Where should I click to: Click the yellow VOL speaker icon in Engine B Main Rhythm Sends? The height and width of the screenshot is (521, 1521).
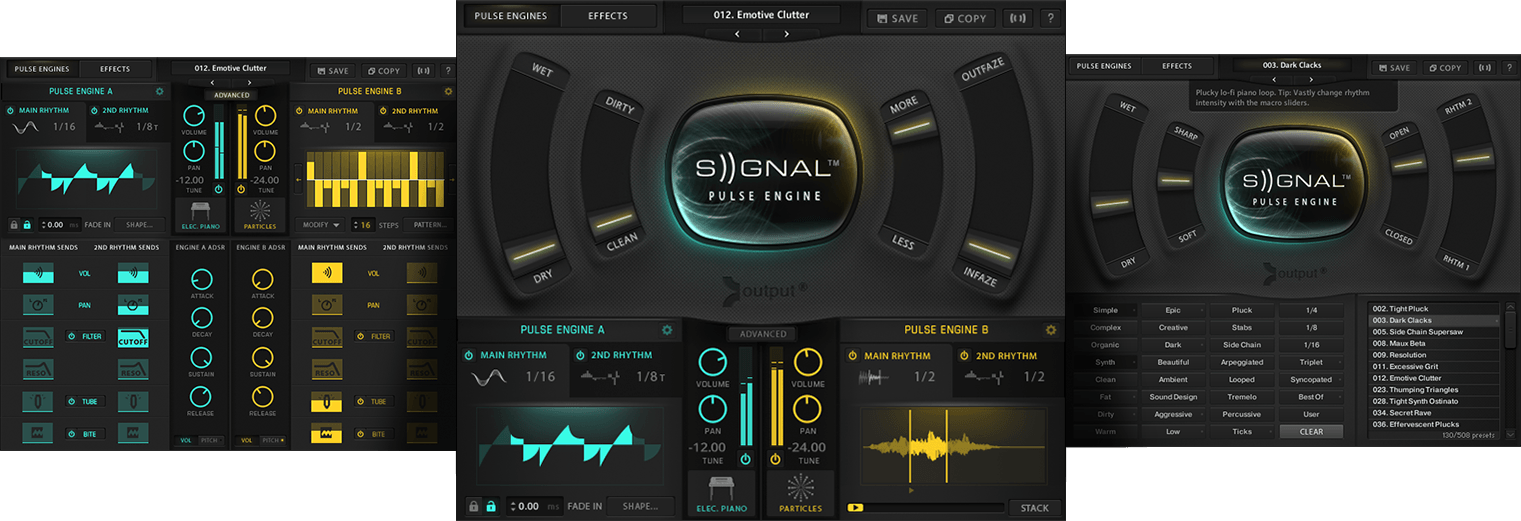pos(326,272)
